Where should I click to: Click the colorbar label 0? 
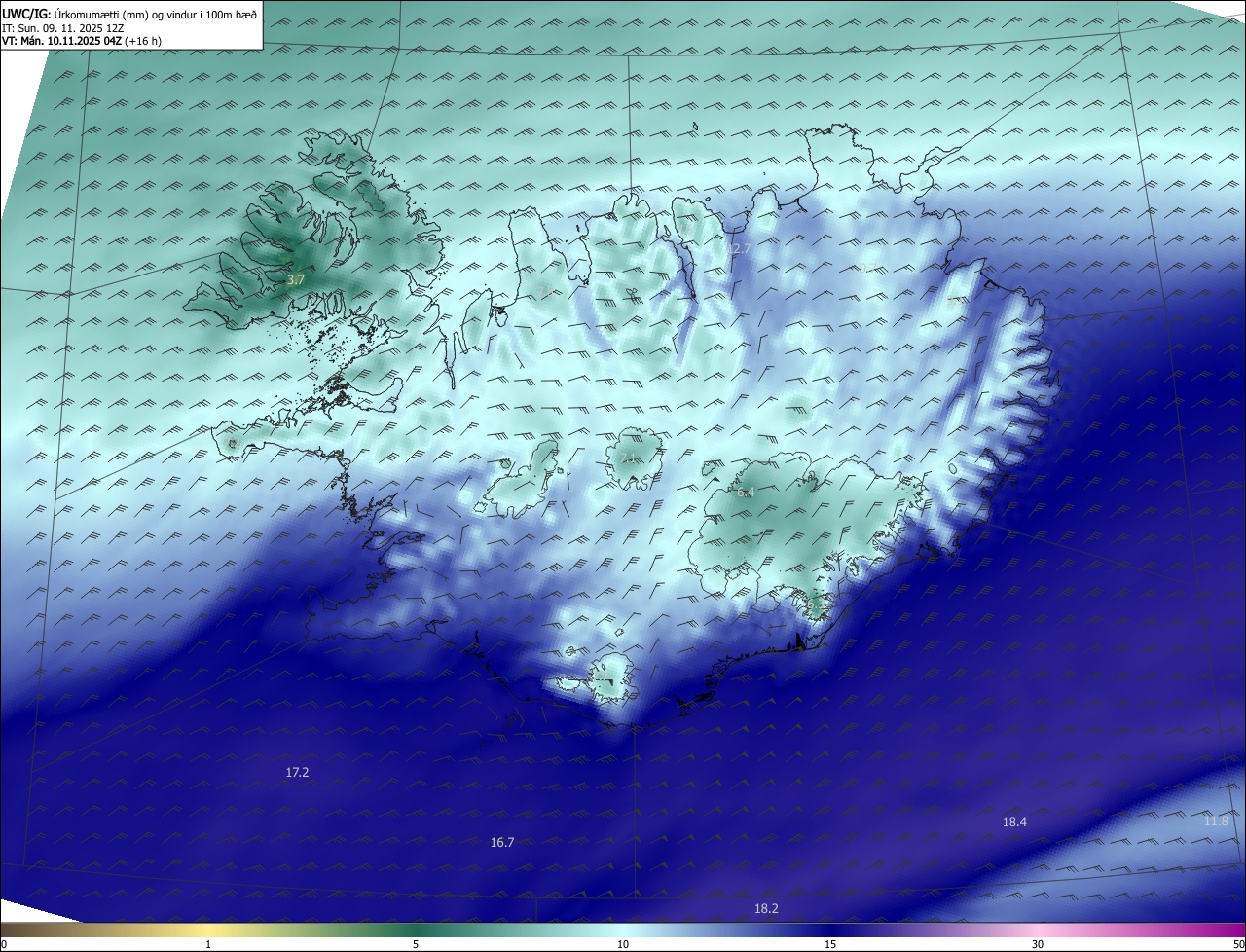4,944
